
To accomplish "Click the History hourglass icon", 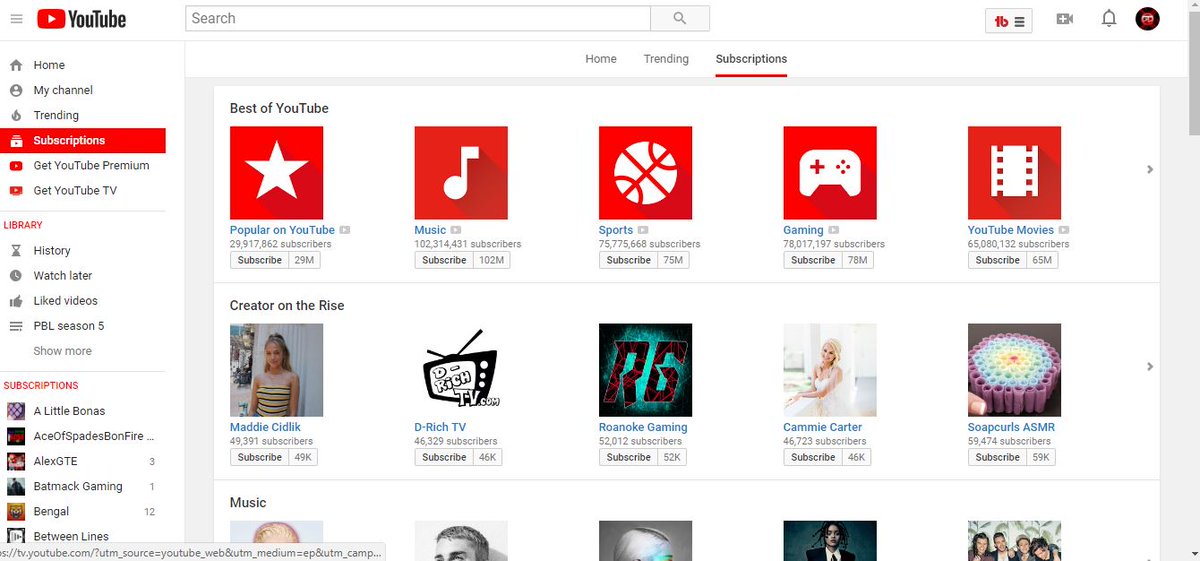I will [15, 251].
